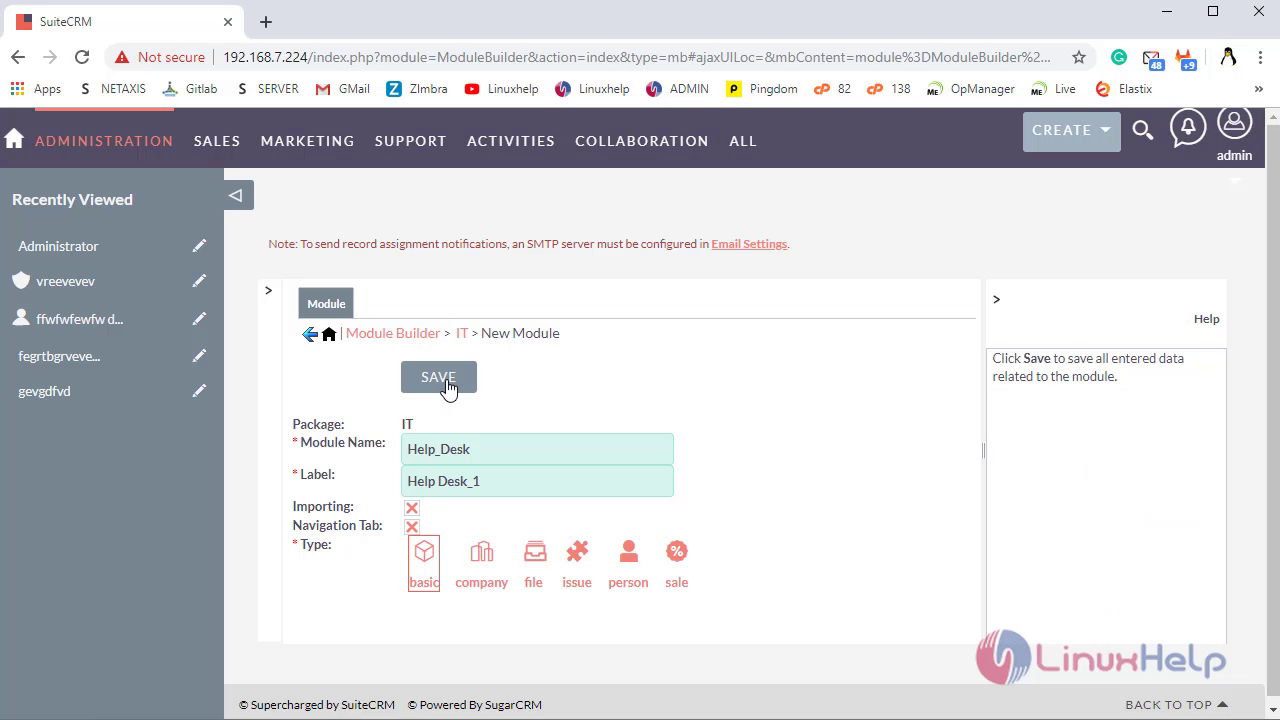Open the SALES menu
Image resolution: width=1280 pixels, height=720 pixels.
tap(217, 141)
